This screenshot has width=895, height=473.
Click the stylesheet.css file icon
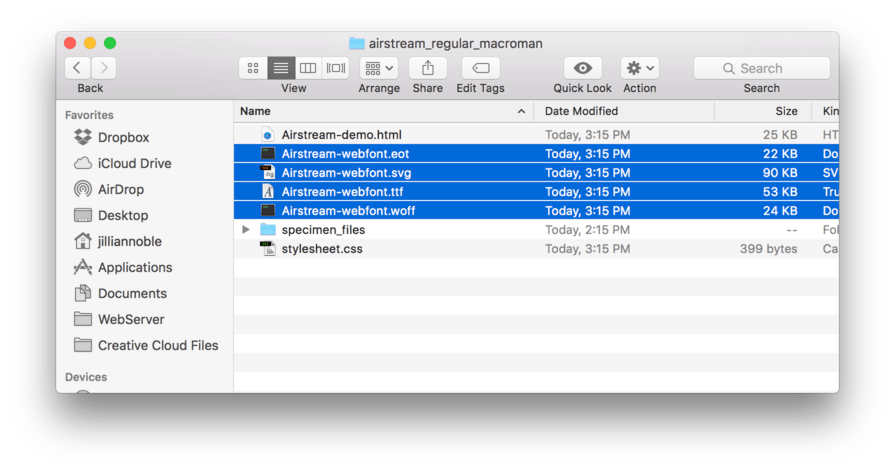(267, 249)
